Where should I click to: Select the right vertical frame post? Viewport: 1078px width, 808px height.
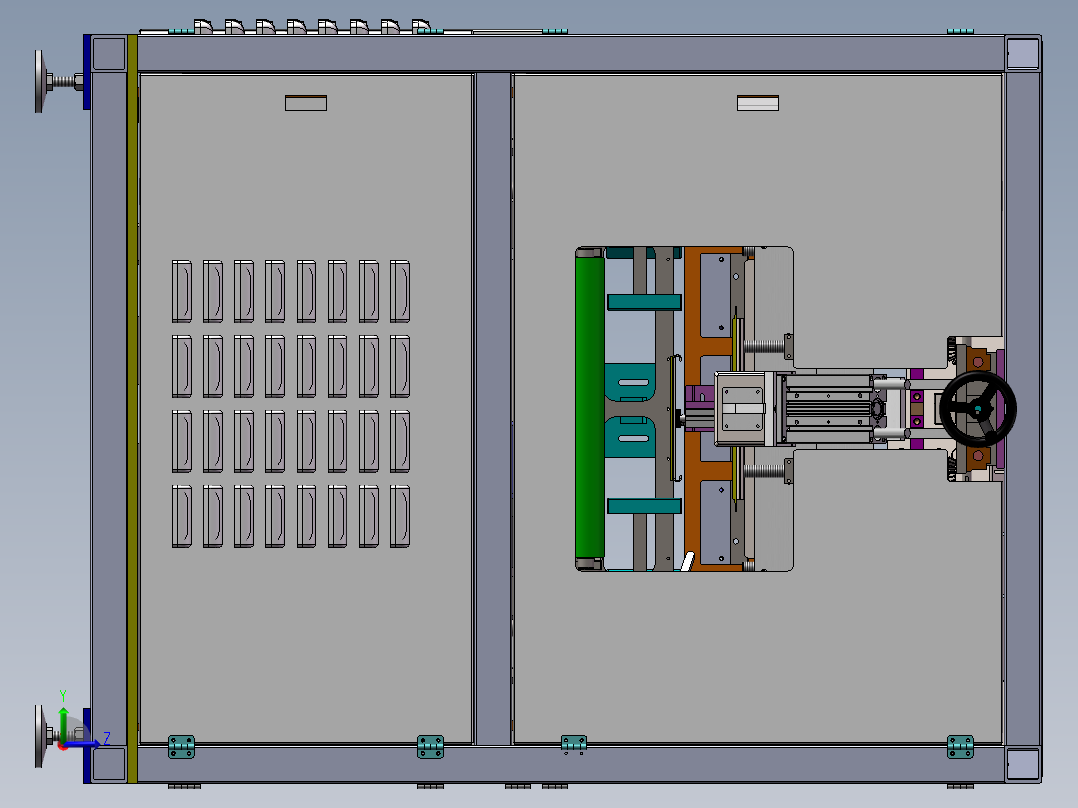pyautogui.click(x=1022, y=409)
